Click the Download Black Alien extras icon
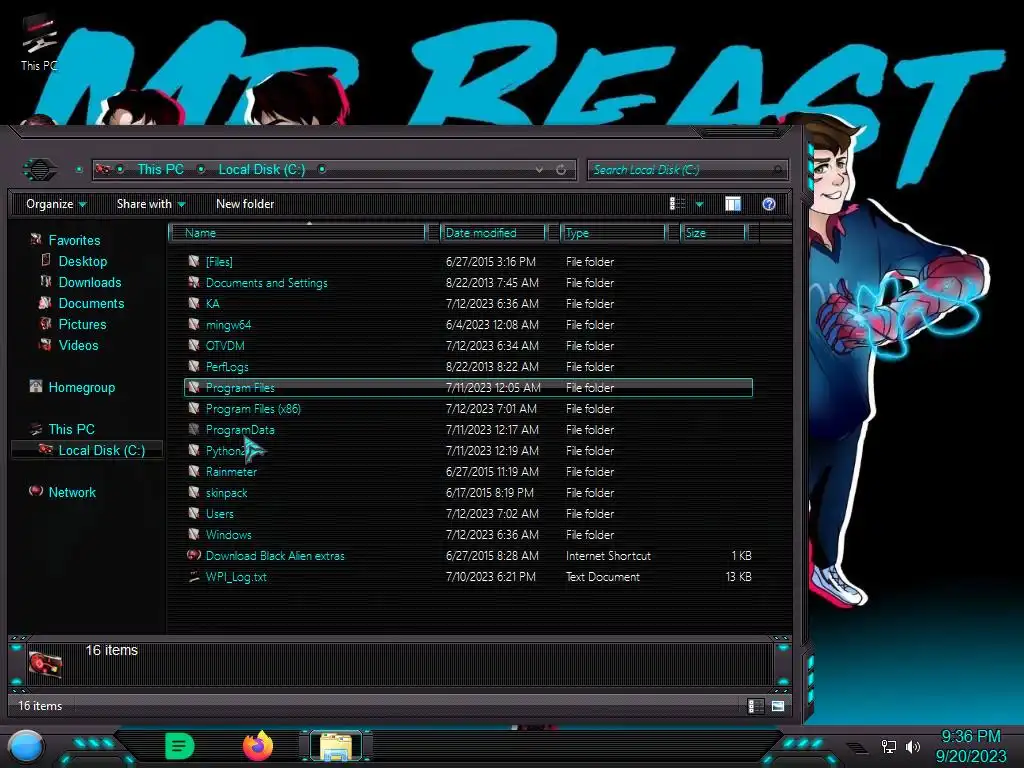 coord(193,555)
